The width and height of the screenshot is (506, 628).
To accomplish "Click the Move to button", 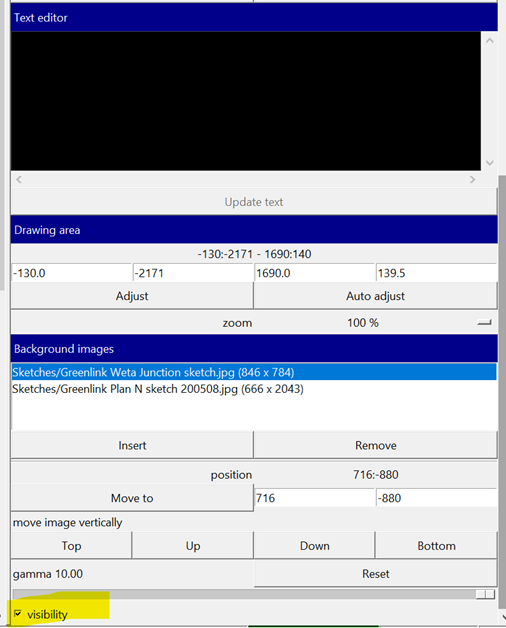I will pyautogui.click(x=132, y=498).
